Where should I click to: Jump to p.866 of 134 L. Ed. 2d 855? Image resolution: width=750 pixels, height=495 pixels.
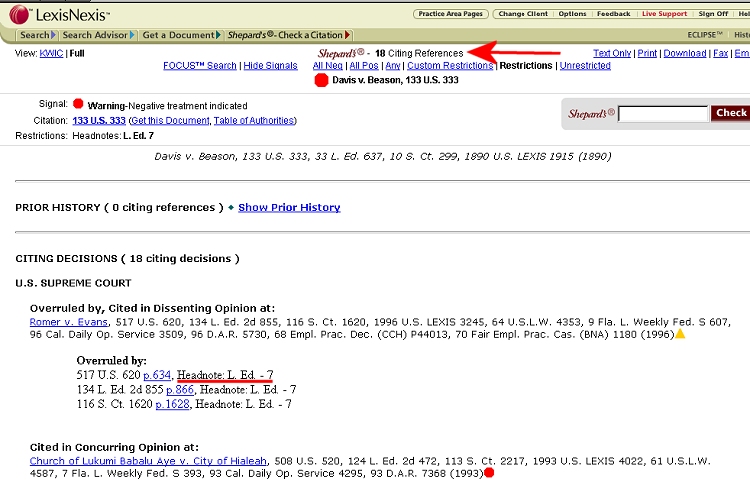point(180,390)
